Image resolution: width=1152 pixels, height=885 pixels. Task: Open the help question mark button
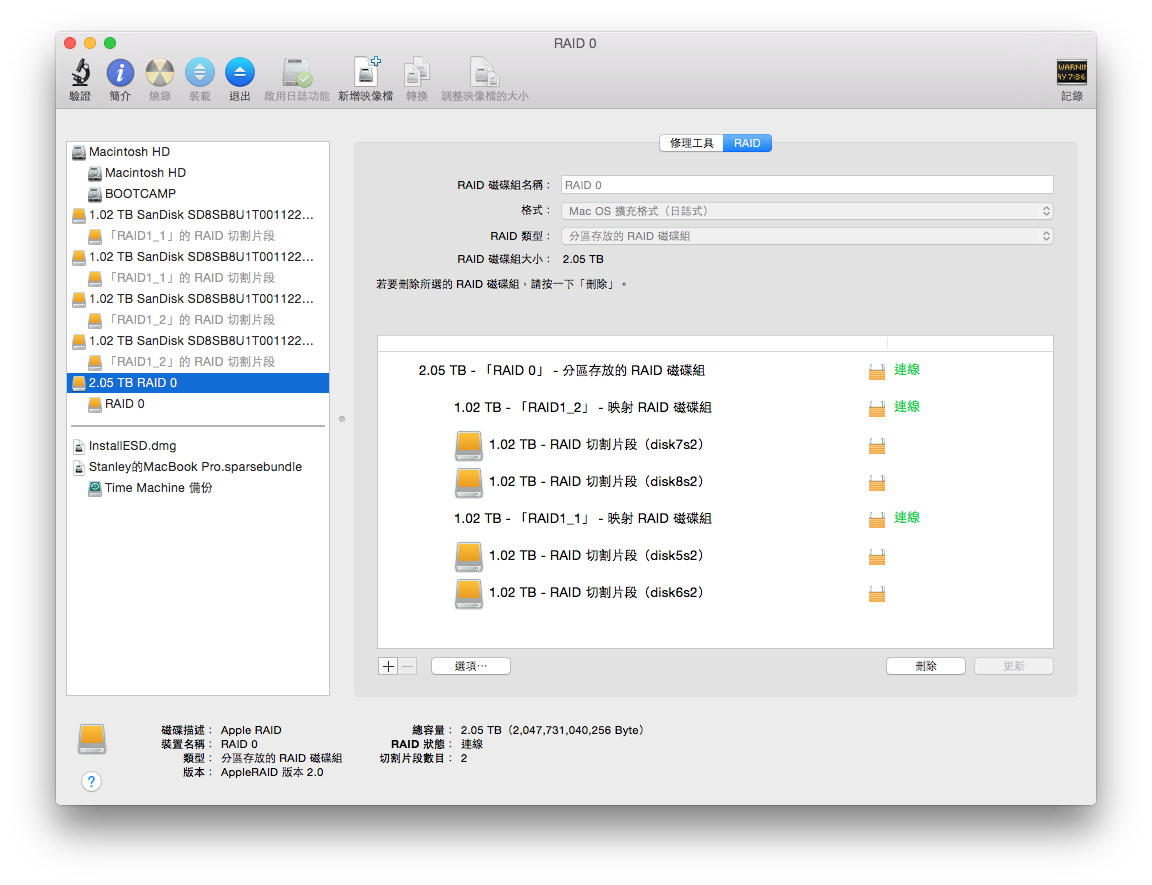91,781
